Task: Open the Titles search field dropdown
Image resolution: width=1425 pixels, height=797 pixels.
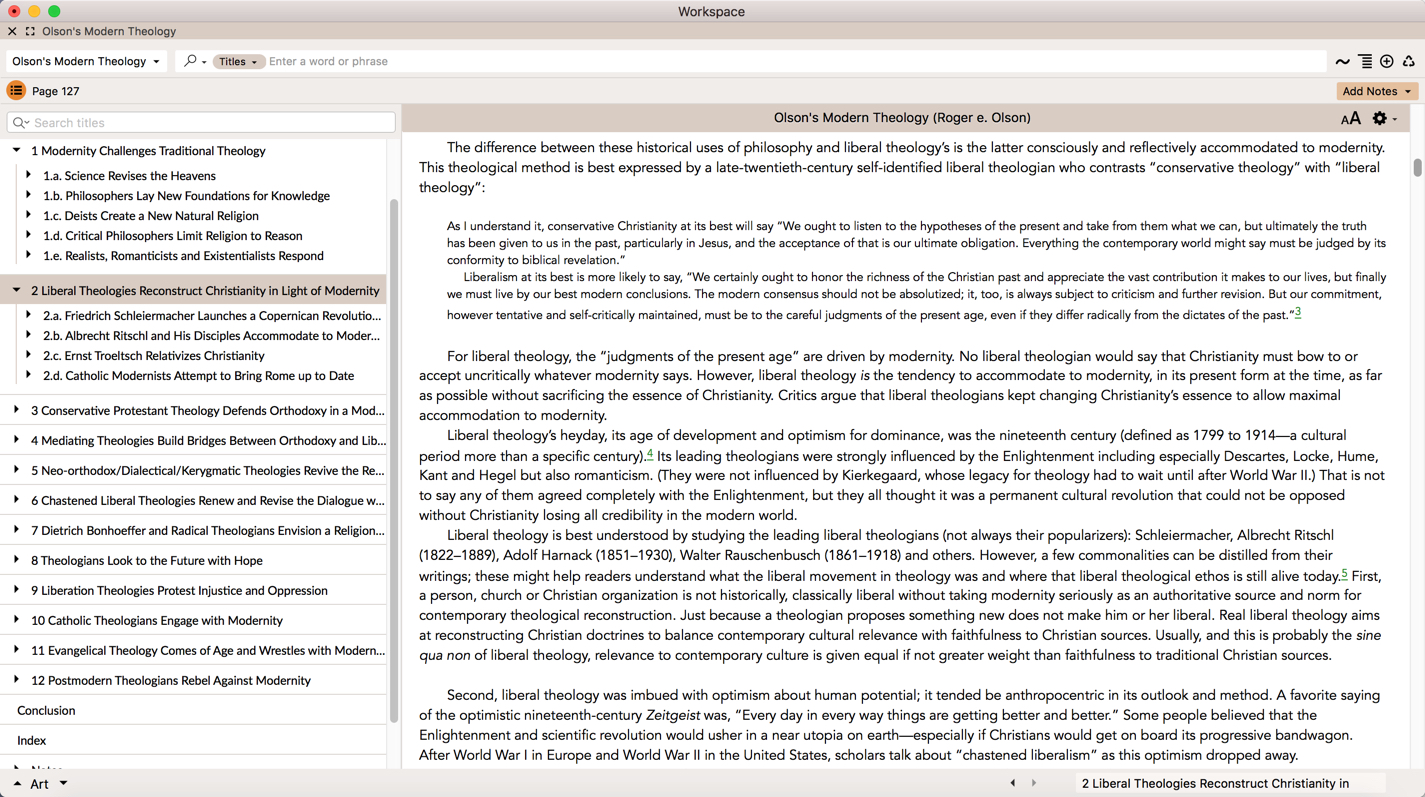Action: coord(238,61)
